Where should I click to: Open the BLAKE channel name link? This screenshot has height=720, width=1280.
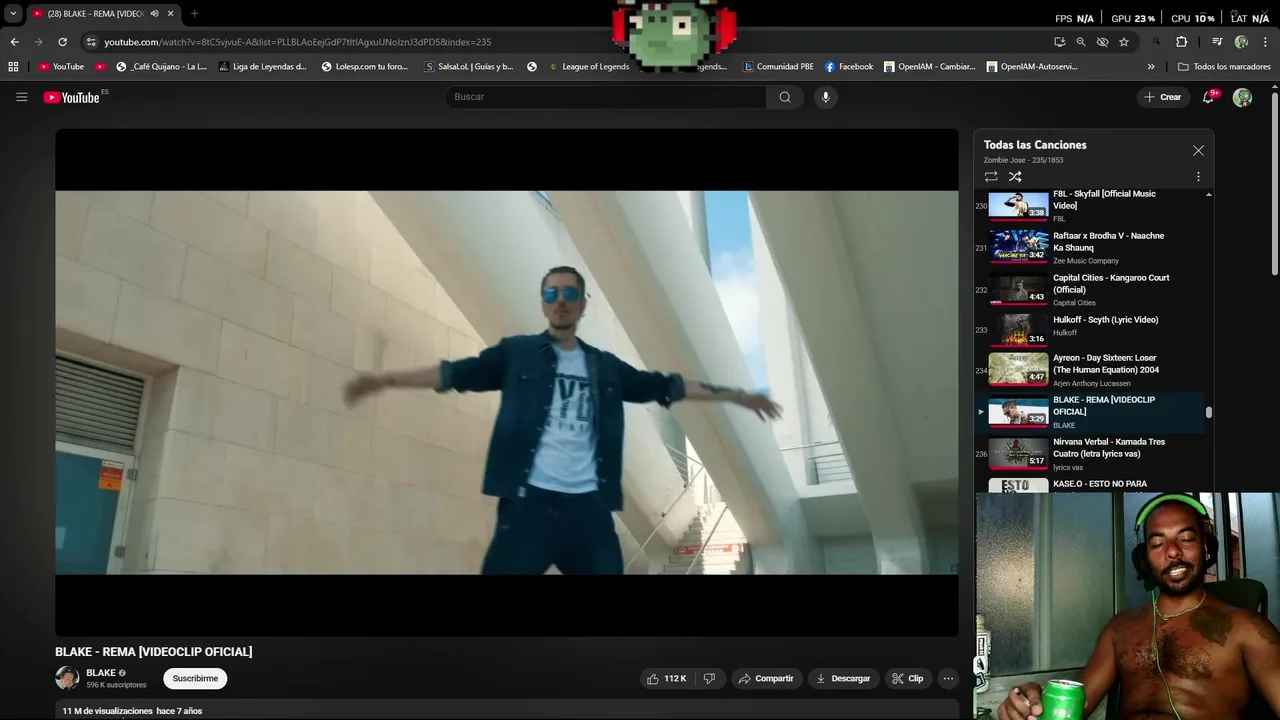[x=101, y=673]
